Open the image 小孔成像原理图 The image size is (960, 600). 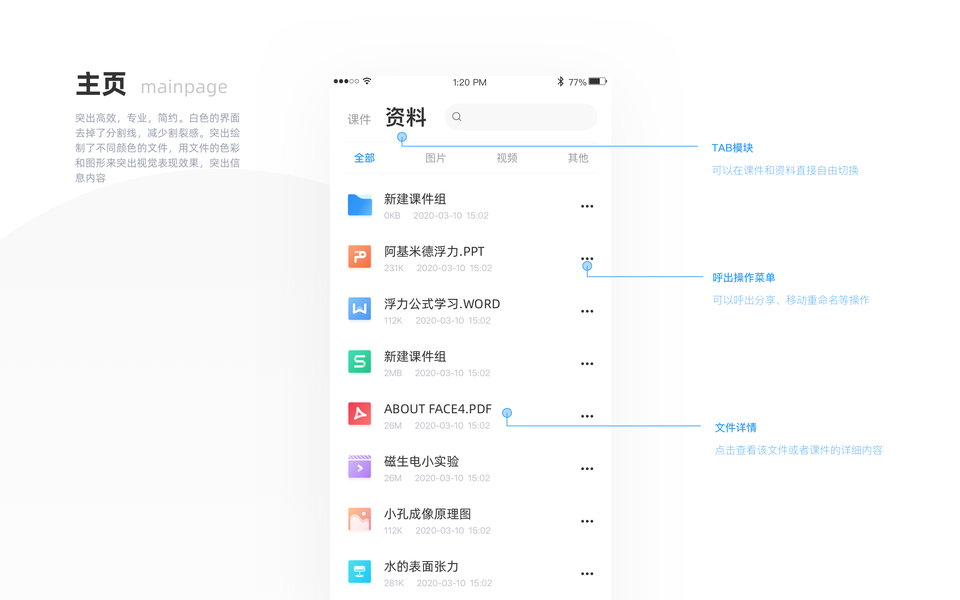coord(427,514)
